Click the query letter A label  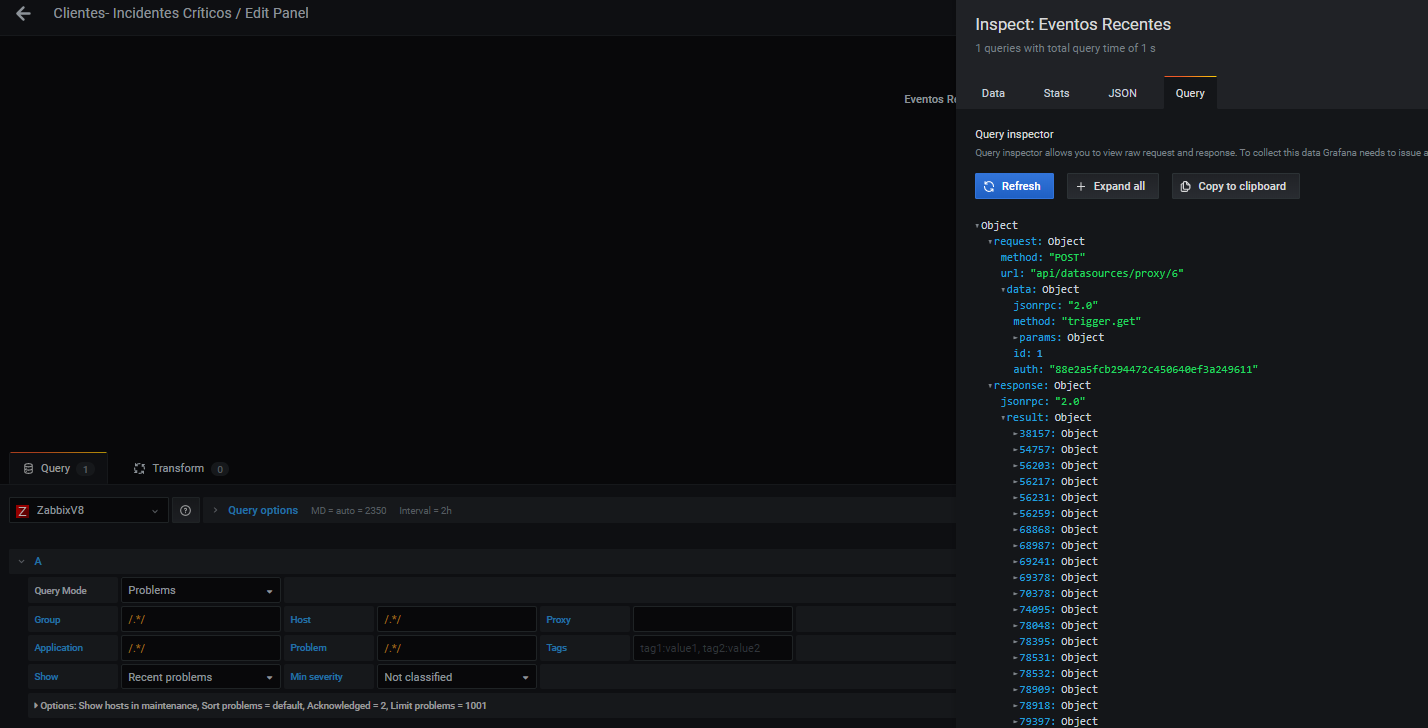(x=38, y=561)
